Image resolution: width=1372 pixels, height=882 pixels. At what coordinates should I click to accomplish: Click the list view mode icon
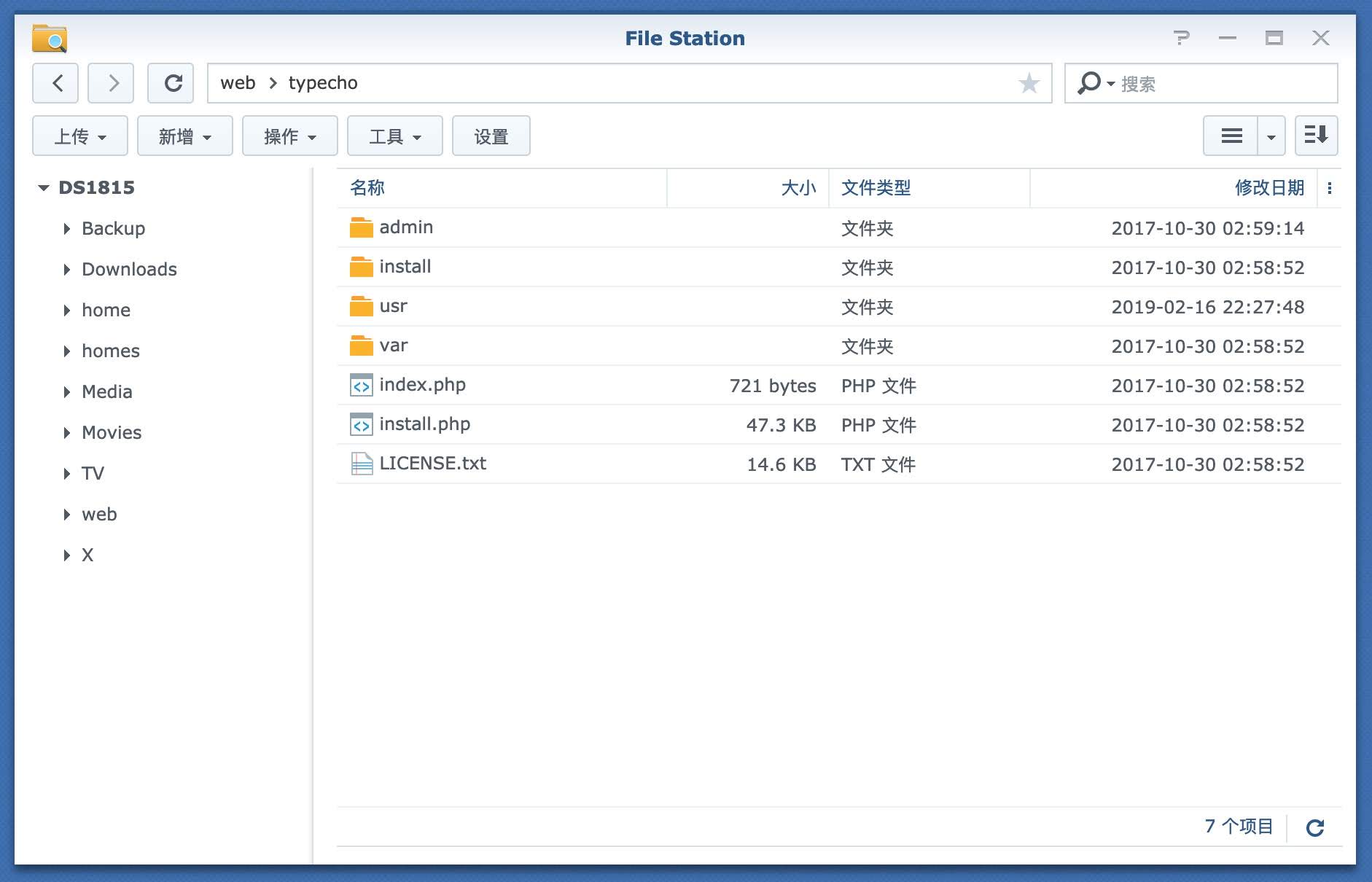coord(1231,136)
